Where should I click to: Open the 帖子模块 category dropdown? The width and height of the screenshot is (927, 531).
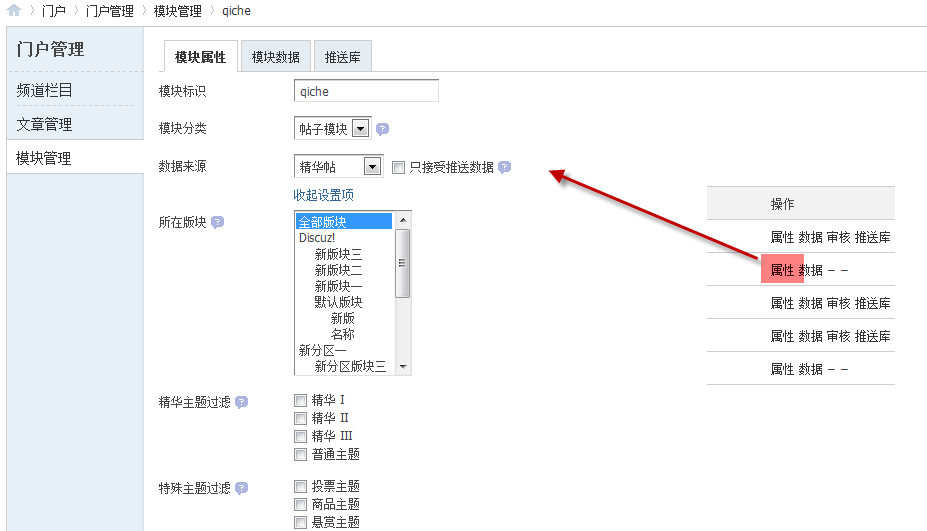(x=360, y=128)
